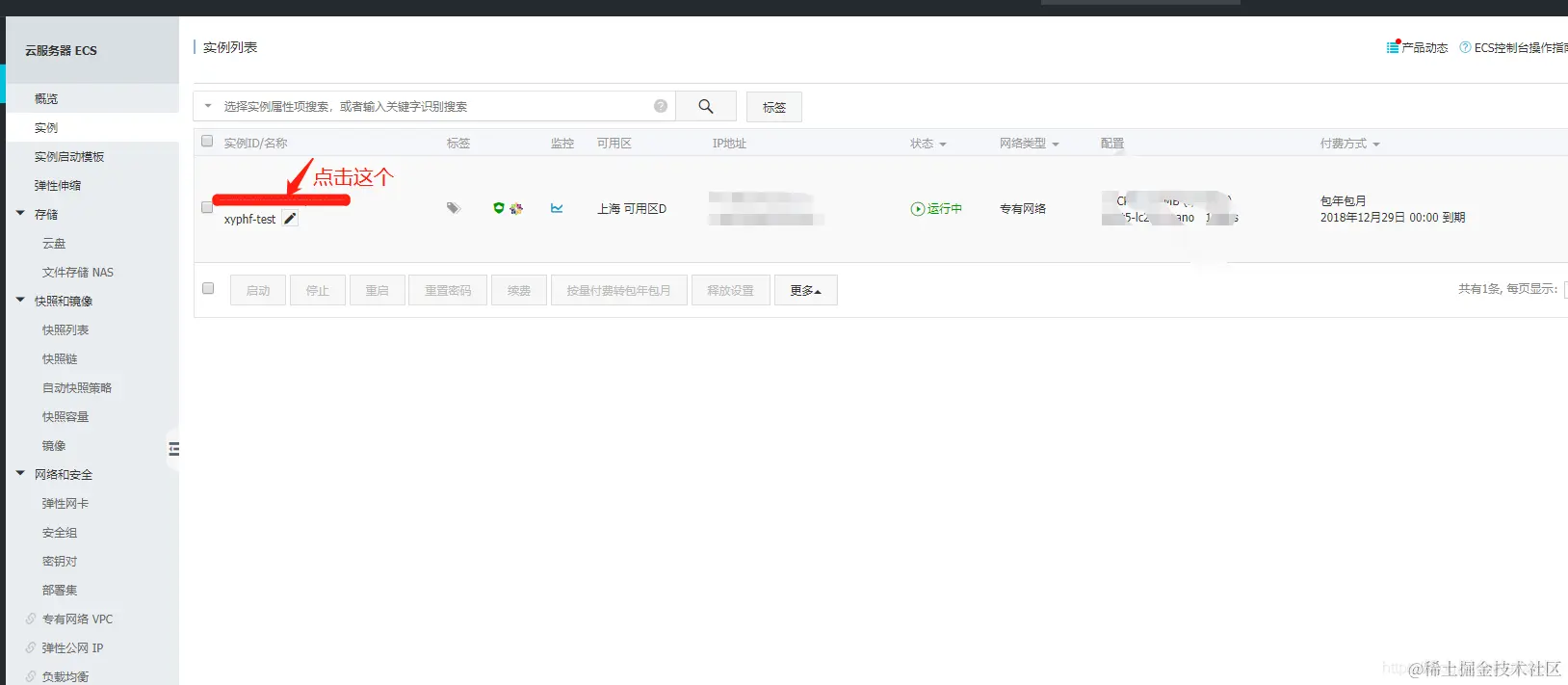Open 实例启动模板 in the sidebar
This screenshot has height=685, width=1568.
tap(69, 156)
